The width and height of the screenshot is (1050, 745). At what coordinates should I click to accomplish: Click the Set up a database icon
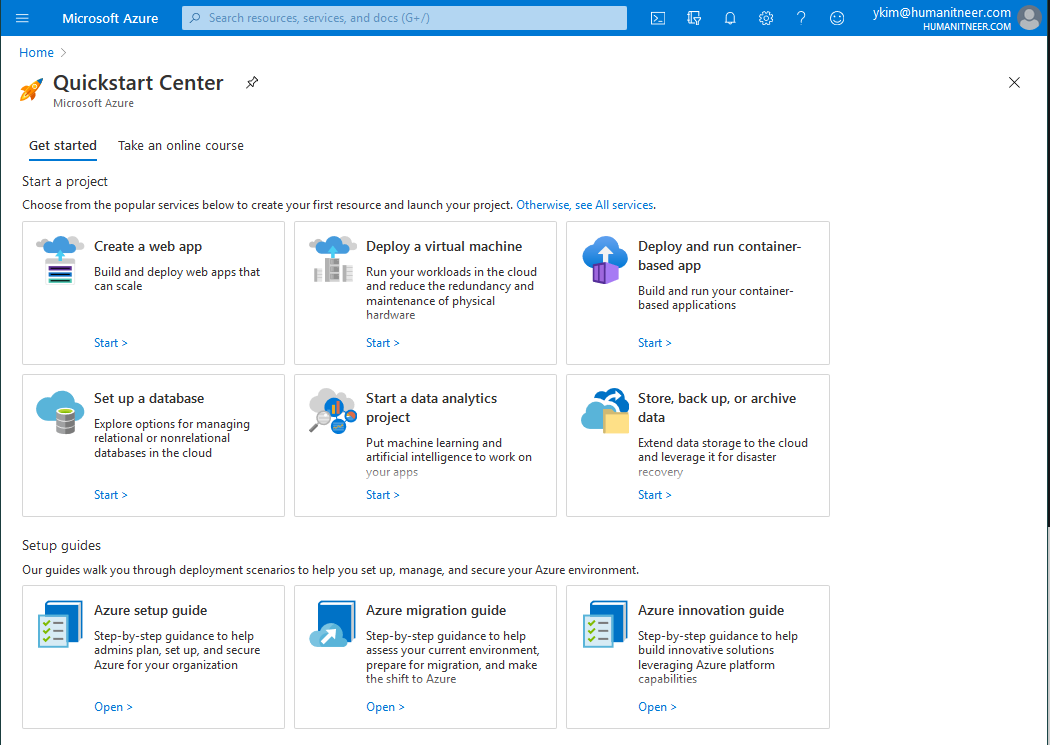(x=60, y=412)
